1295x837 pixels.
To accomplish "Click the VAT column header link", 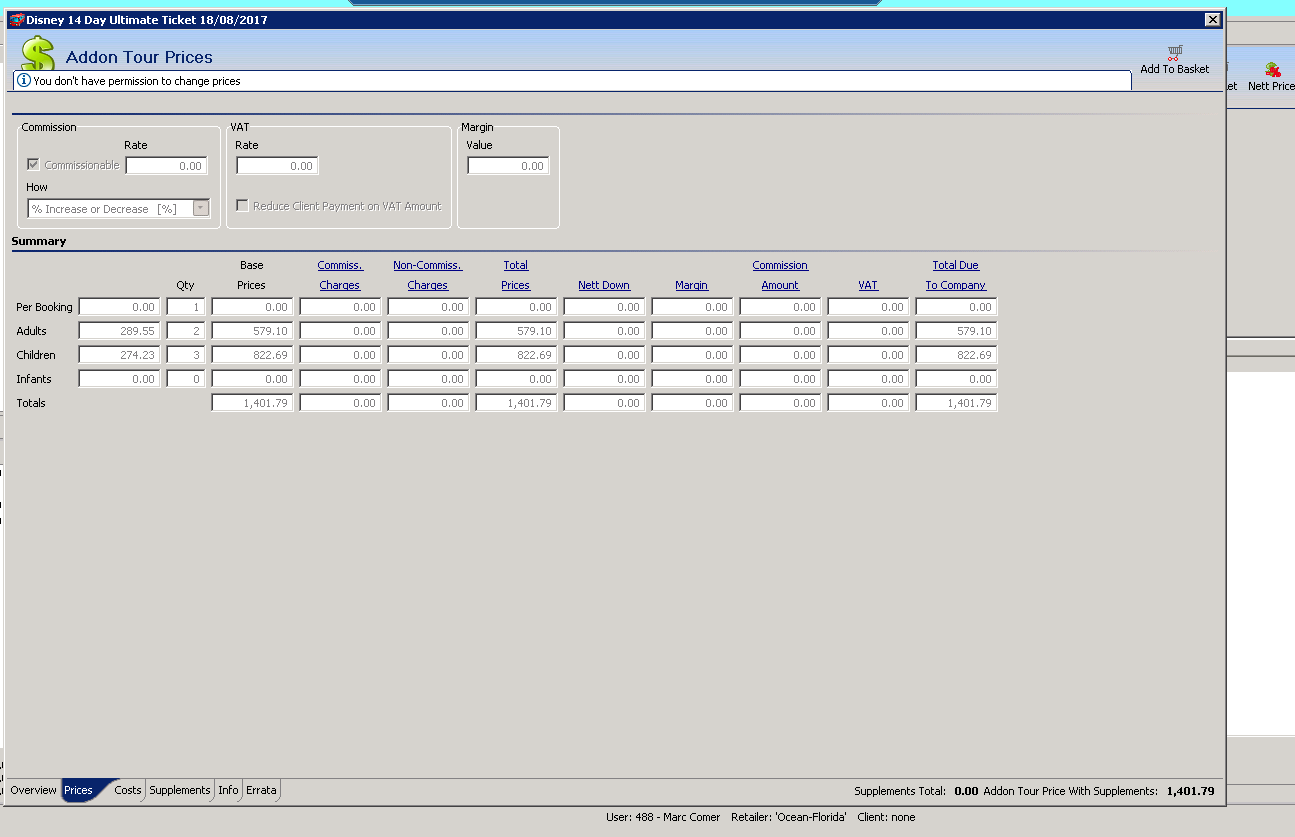I will 868,285.
